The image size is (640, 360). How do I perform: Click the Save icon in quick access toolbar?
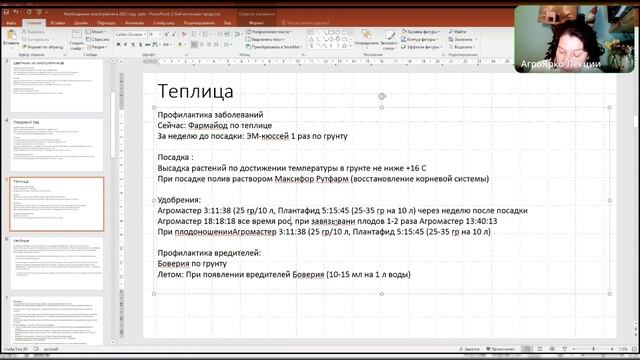coord(6,12)
